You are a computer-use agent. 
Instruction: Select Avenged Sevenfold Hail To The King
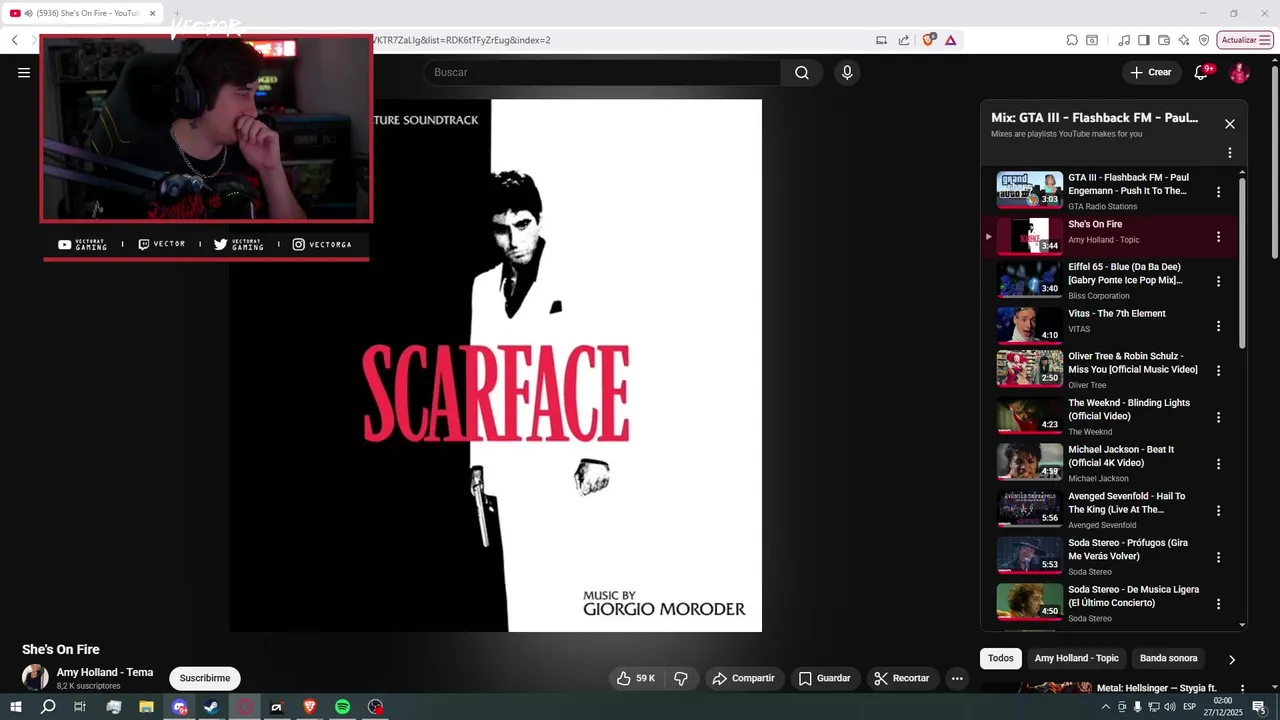click(1126, 503)
